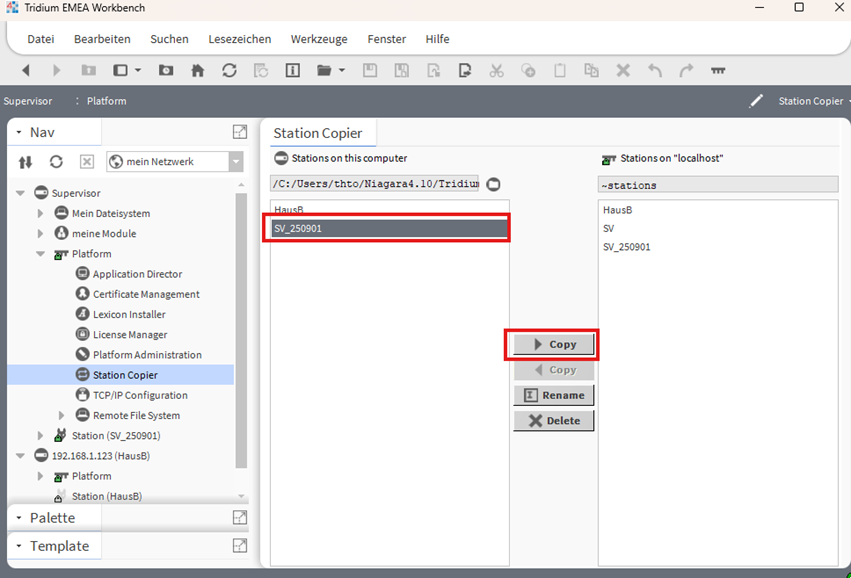This screenshot has width=851, height=578.
Task: Click the boxed info icon in toolbar
Action: click(x=293, y=70)
